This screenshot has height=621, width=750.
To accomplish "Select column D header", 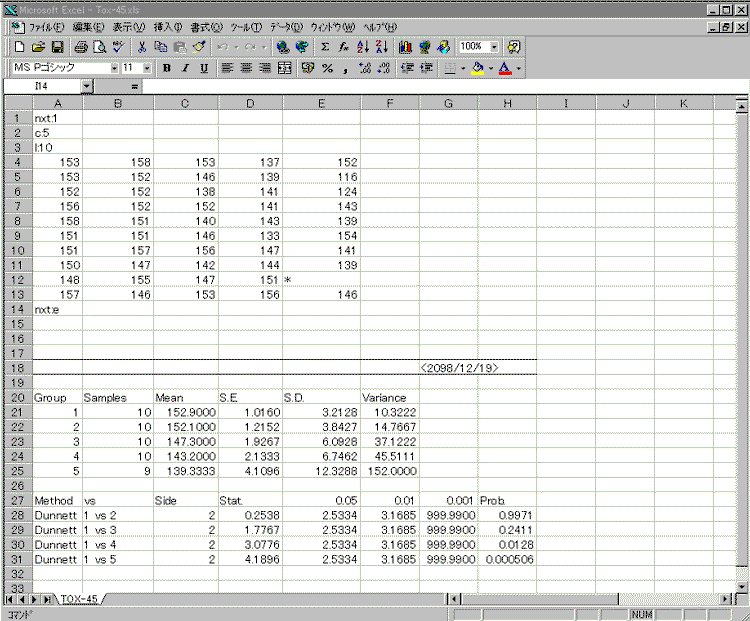I will click(250, 103).
